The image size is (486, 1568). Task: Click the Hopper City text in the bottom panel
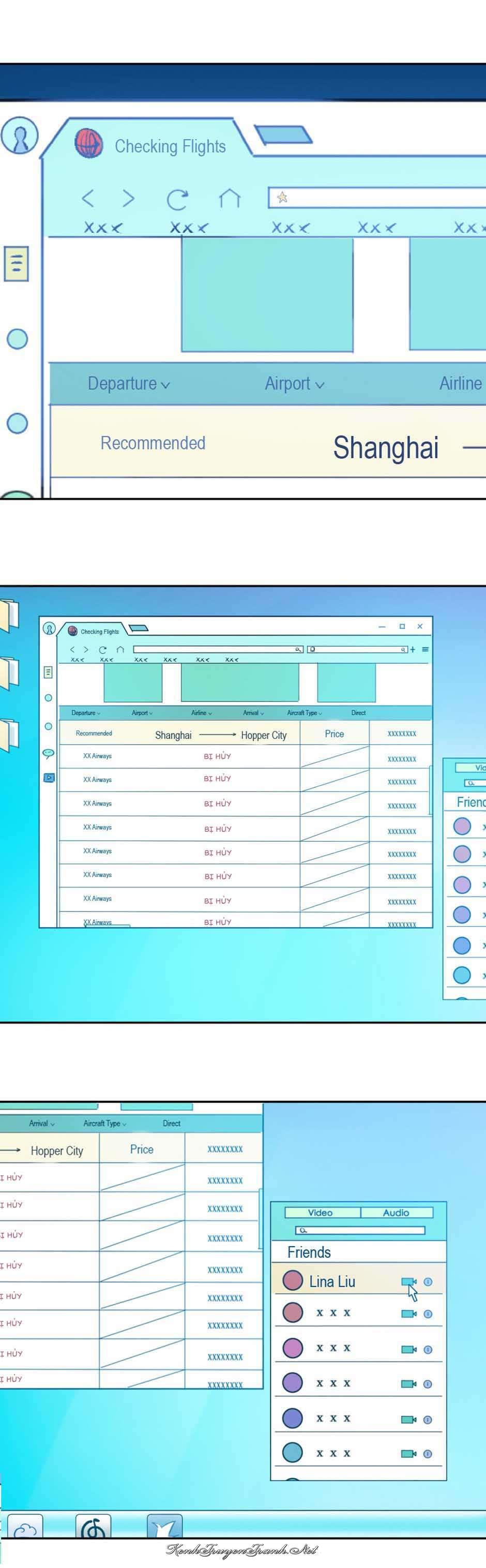(x=56, y=1151)
